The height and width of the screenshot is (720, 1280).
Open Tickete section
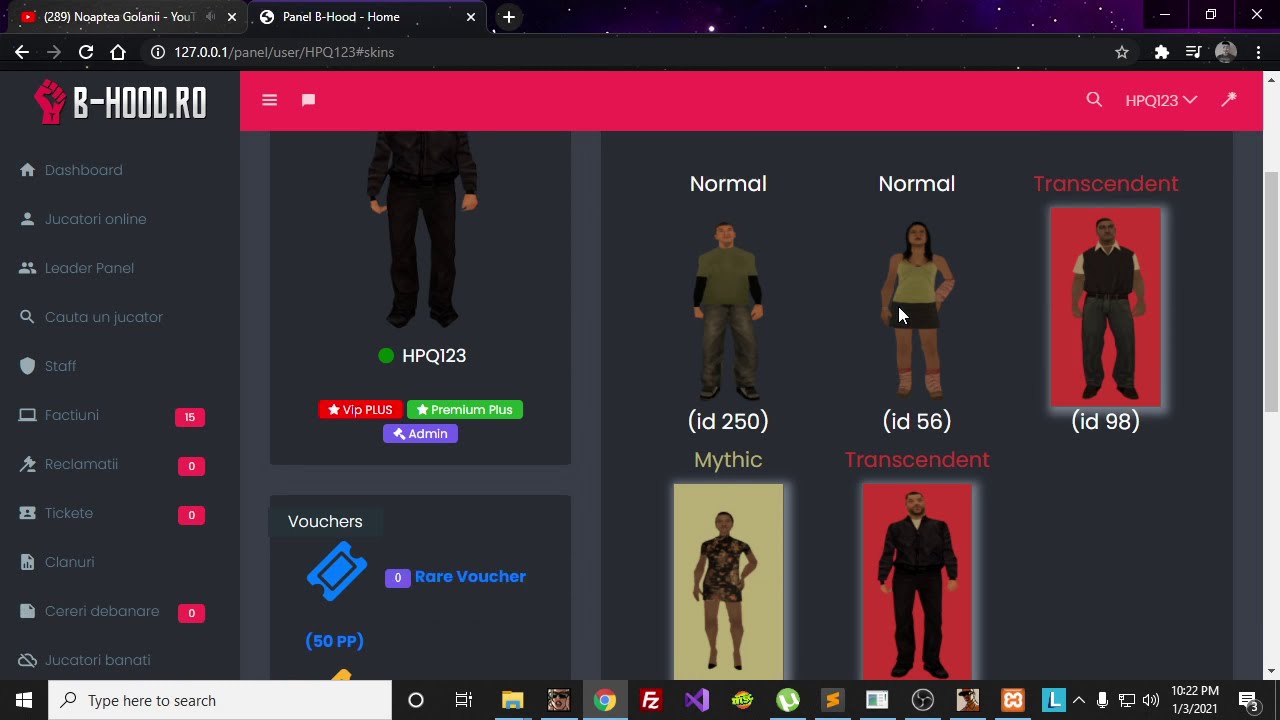coord(68,513)
